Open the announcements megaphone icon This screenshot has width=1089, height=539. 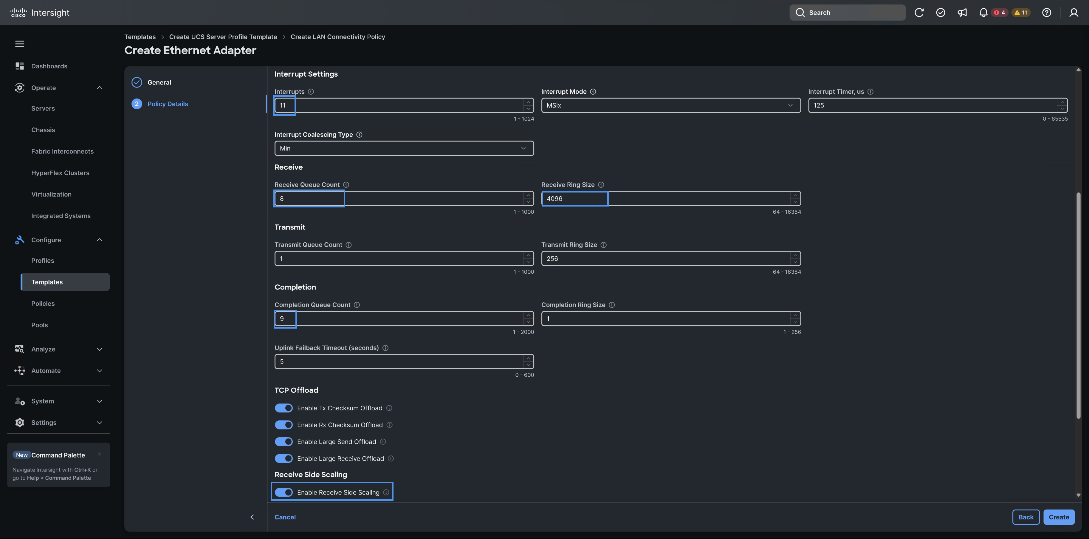[962, 13]
